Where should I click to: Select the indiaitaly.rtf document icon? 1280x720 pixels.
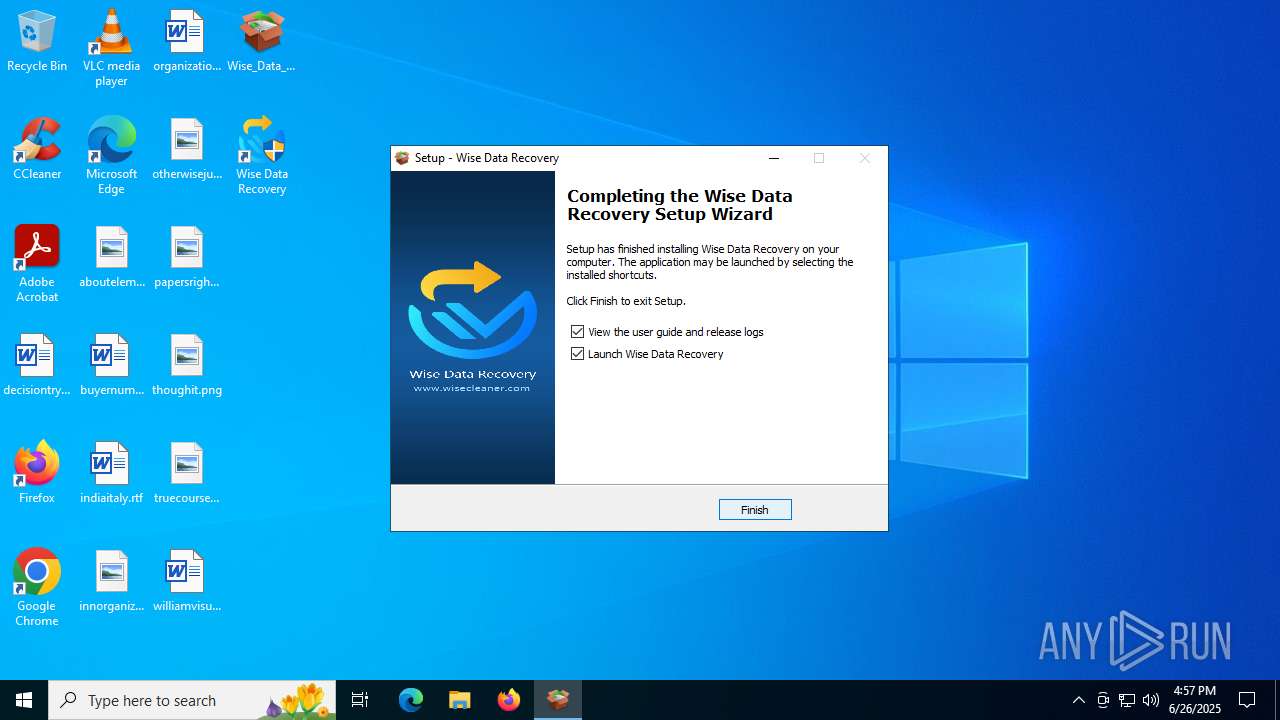(x=111, y=473)
